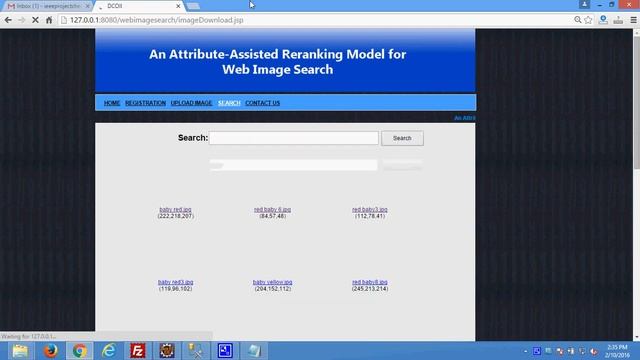This screenshot has height=360, width=640.
Task: Switch to the Gmail Inbox tab
Action: point(46,6)
